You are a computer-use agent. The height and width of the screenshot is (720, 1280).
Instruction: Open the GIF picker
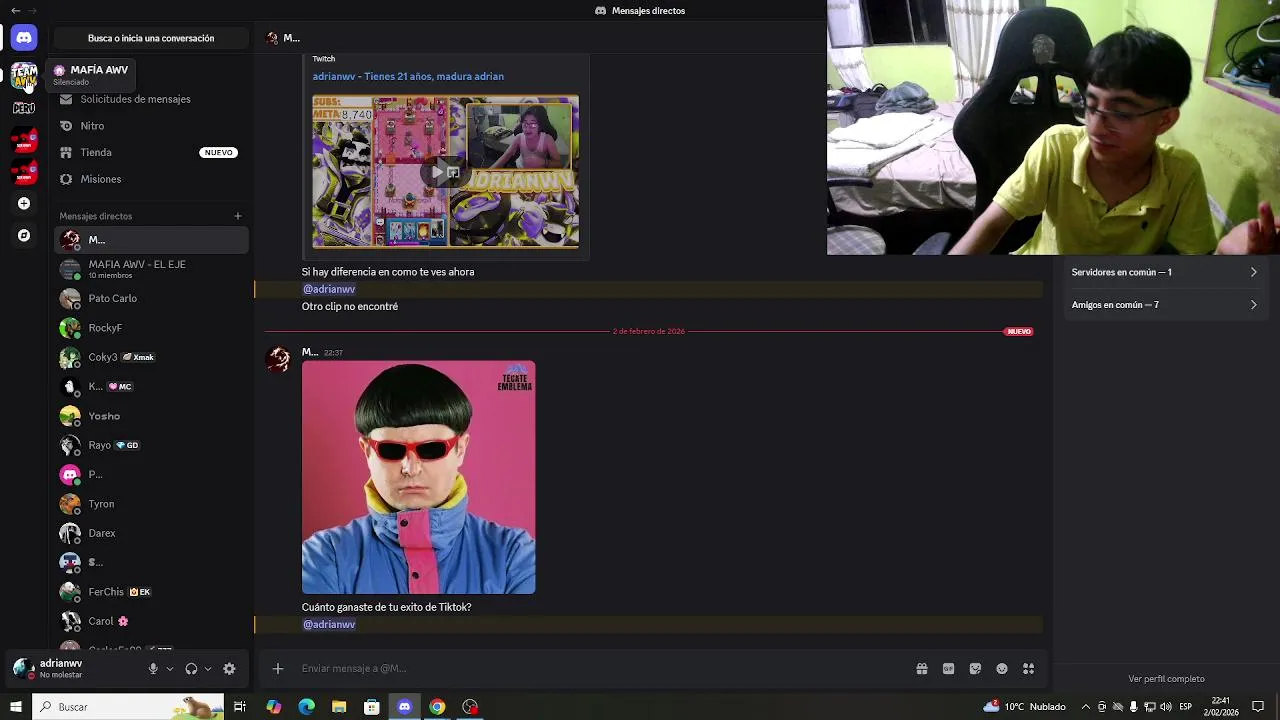(948, 669)
